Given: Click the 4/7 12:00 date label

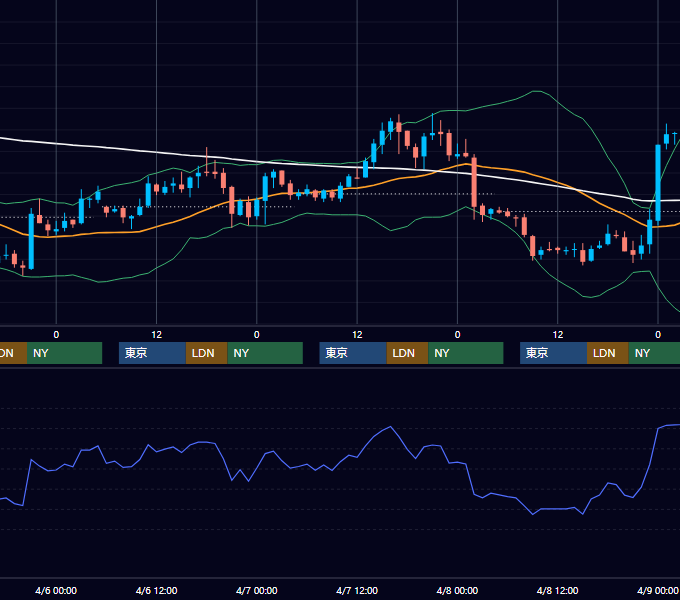Looking at the screenshot, I should [x=357, y=590].
